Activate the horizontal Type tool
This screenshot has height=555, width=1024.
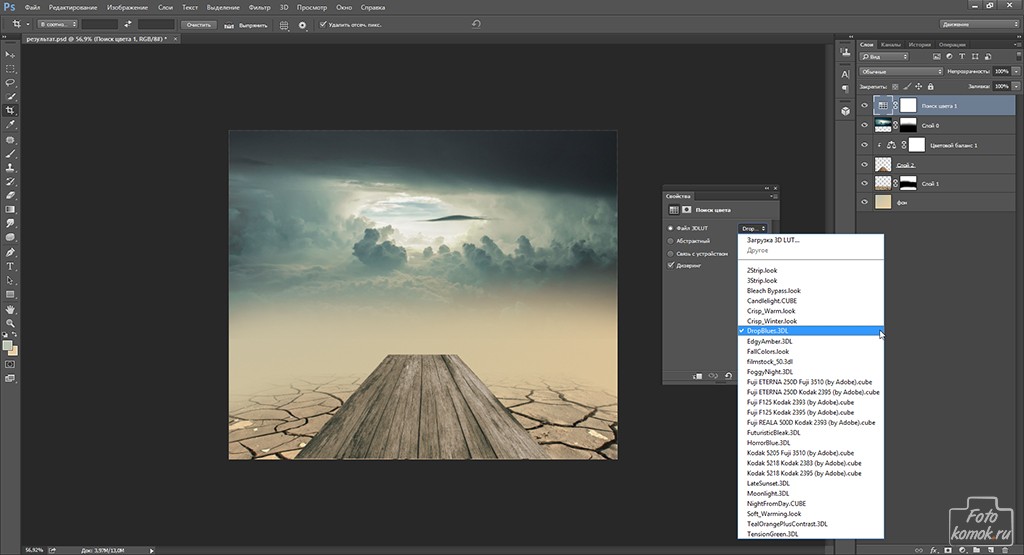pyautogui.click(x=11, y=267)
